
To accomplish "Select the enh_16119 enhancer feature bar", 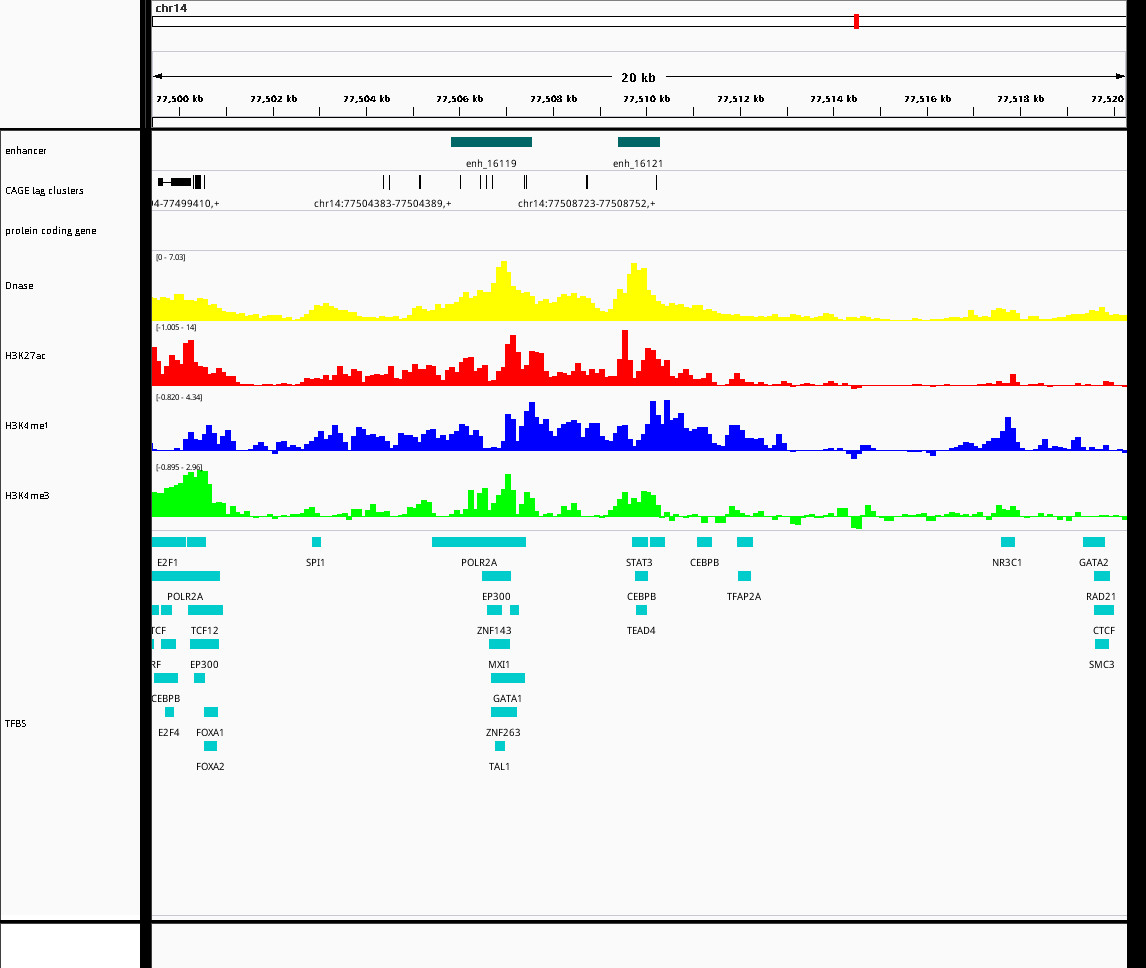I will (491, 142).
